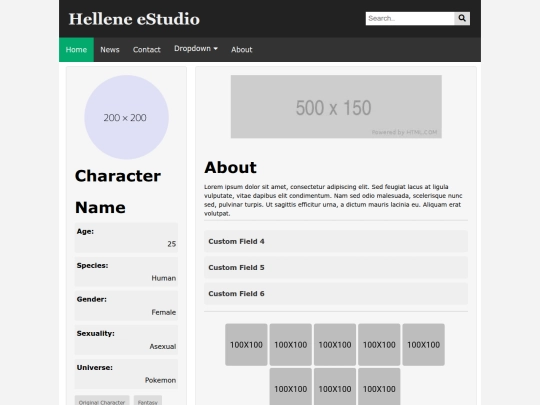
Task: Open the Contact nav item
Action: [x=147, y=50]
